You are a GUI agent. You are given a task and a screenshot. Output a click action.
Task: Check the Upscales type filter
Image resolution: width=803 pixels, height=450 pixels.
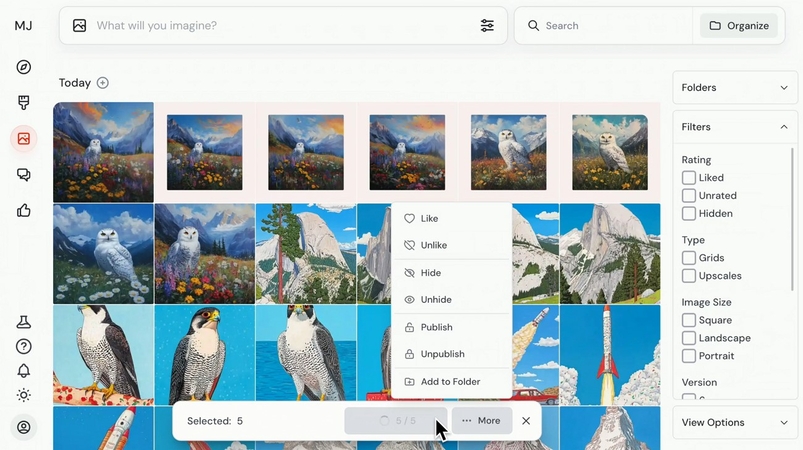coord(689,275)
